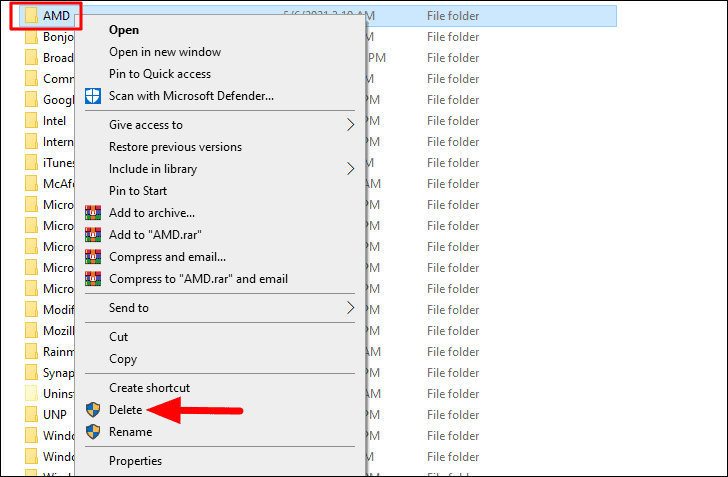Choose Delete in the context menu

[x=125, y=410]
